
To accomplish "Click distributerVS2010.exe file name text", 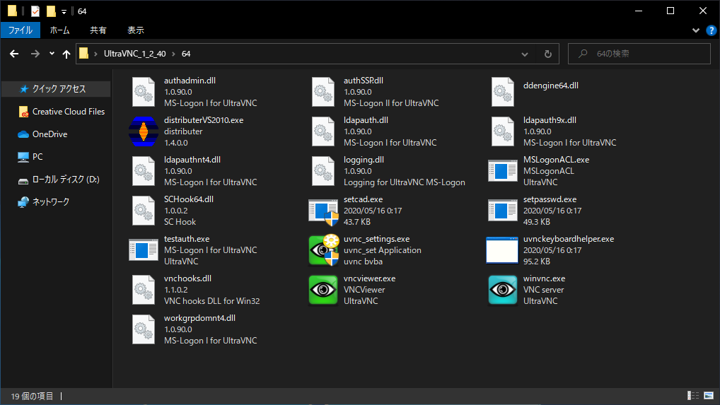I will 203,120.
